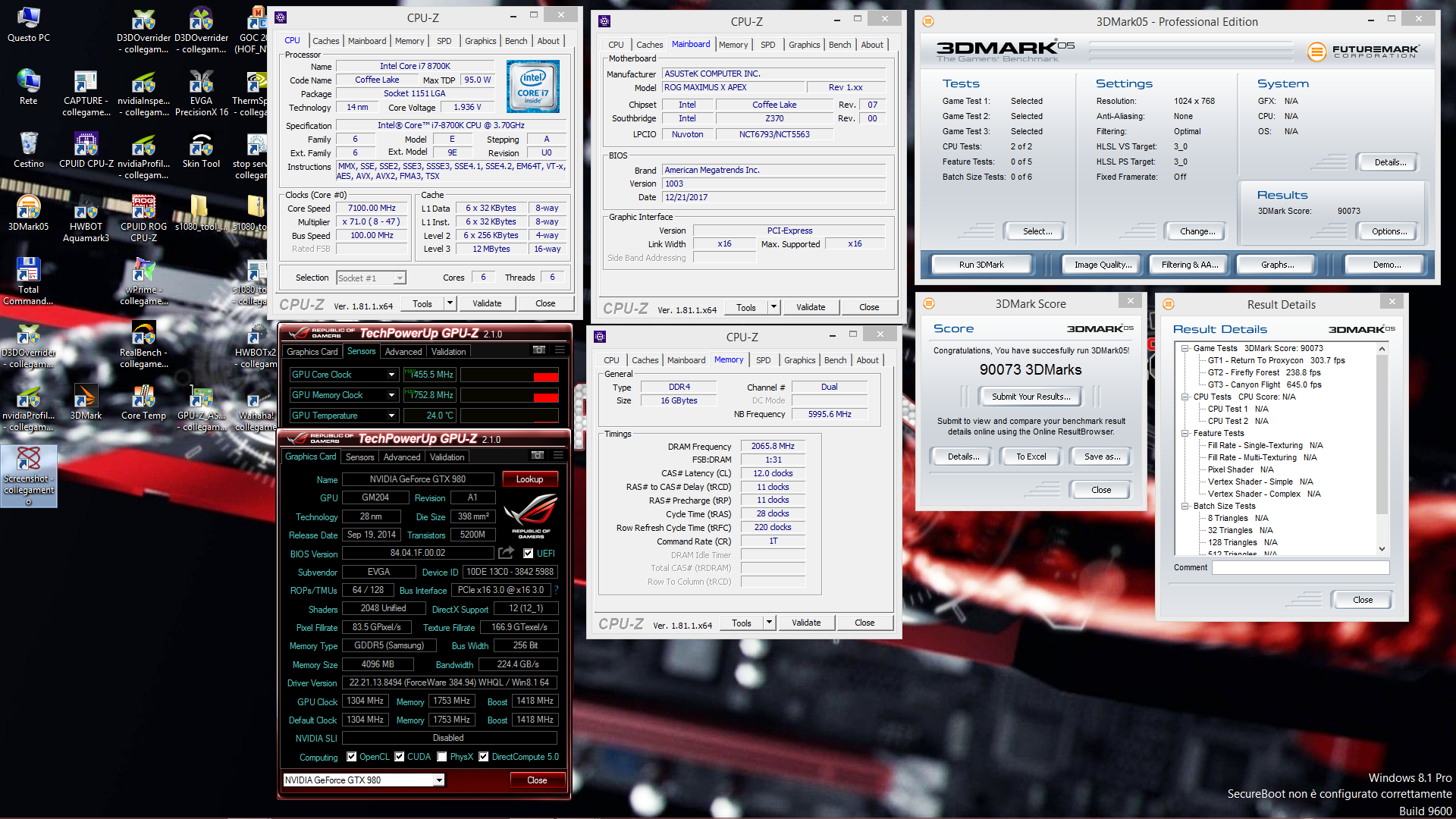
Task: Open the Rete network desktop icon
Action: pyautogui.click(x=29, y=86)
